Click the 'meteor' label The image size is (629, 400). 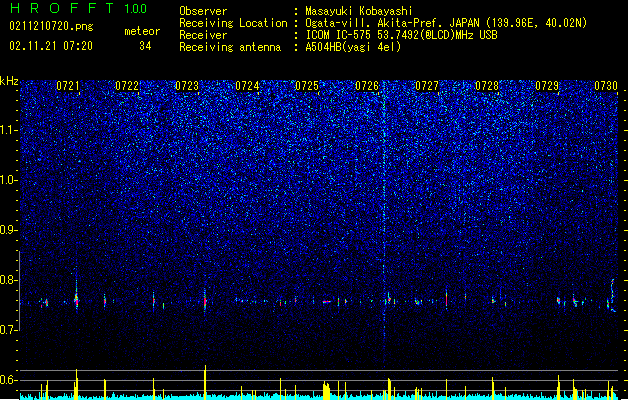tap(142, 31)
